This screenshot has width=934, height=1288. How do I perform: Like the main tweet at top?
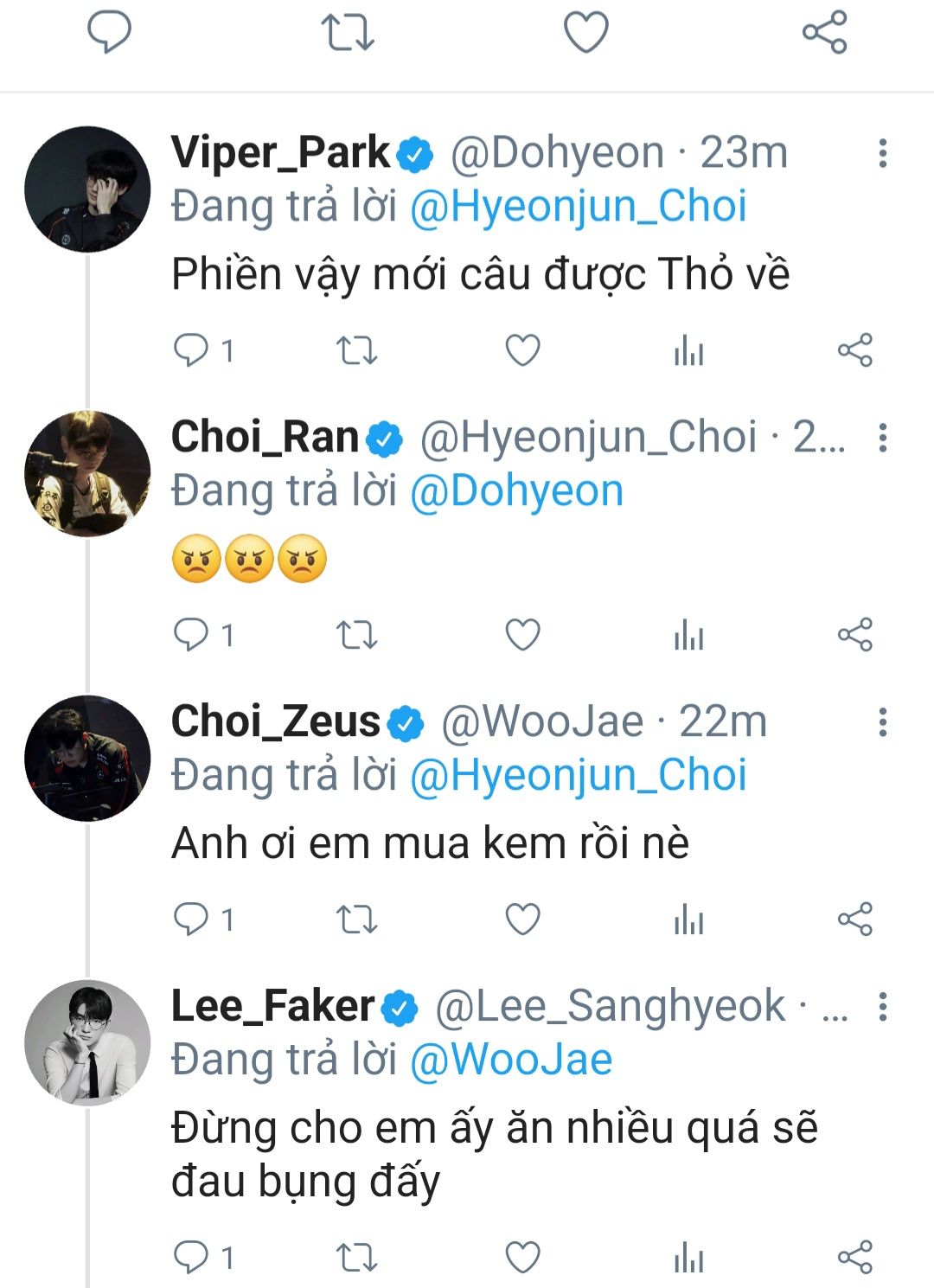coord(586,33)
